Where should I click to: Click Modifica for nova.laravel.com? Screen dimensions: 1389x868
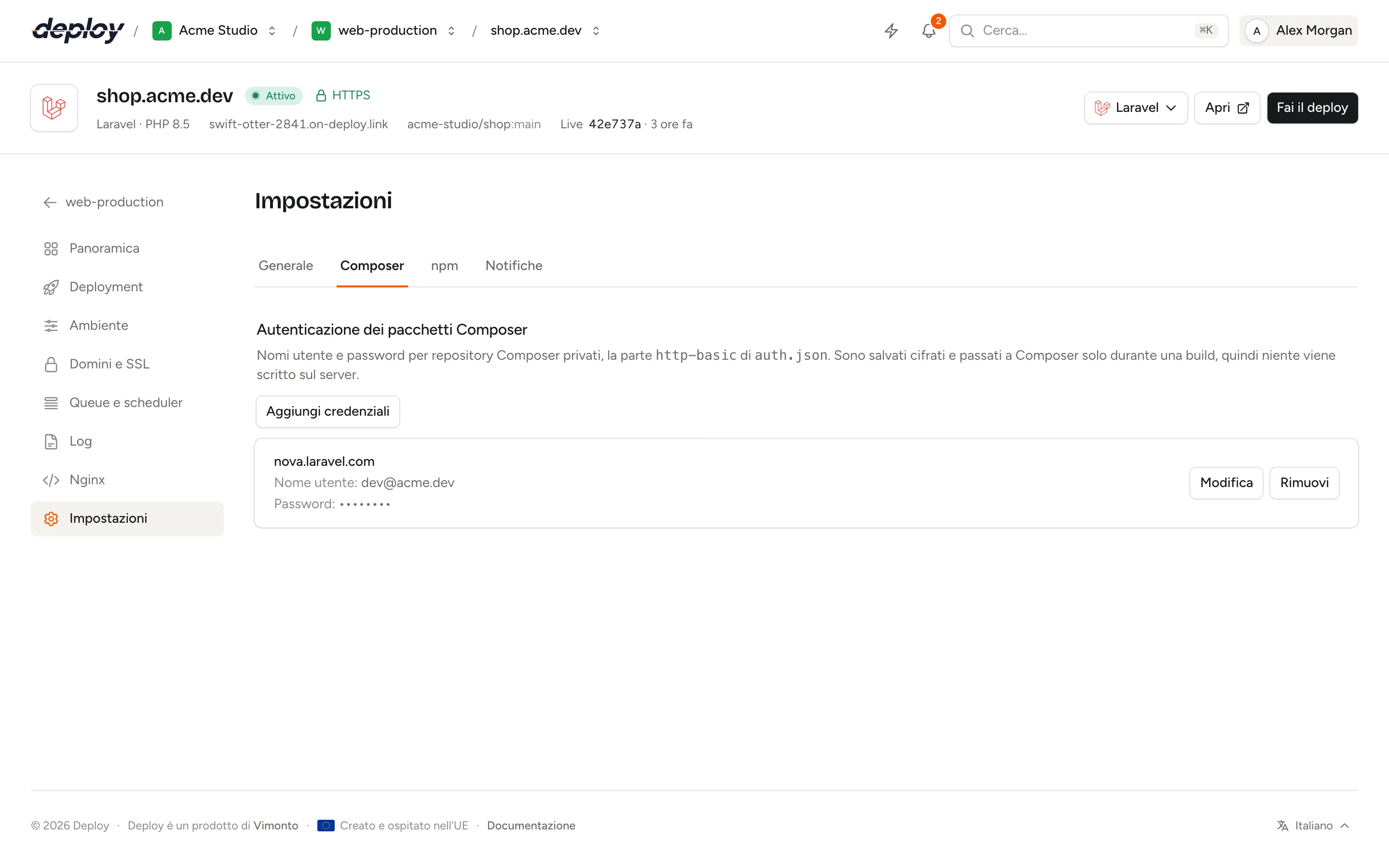pos(1226,483)
